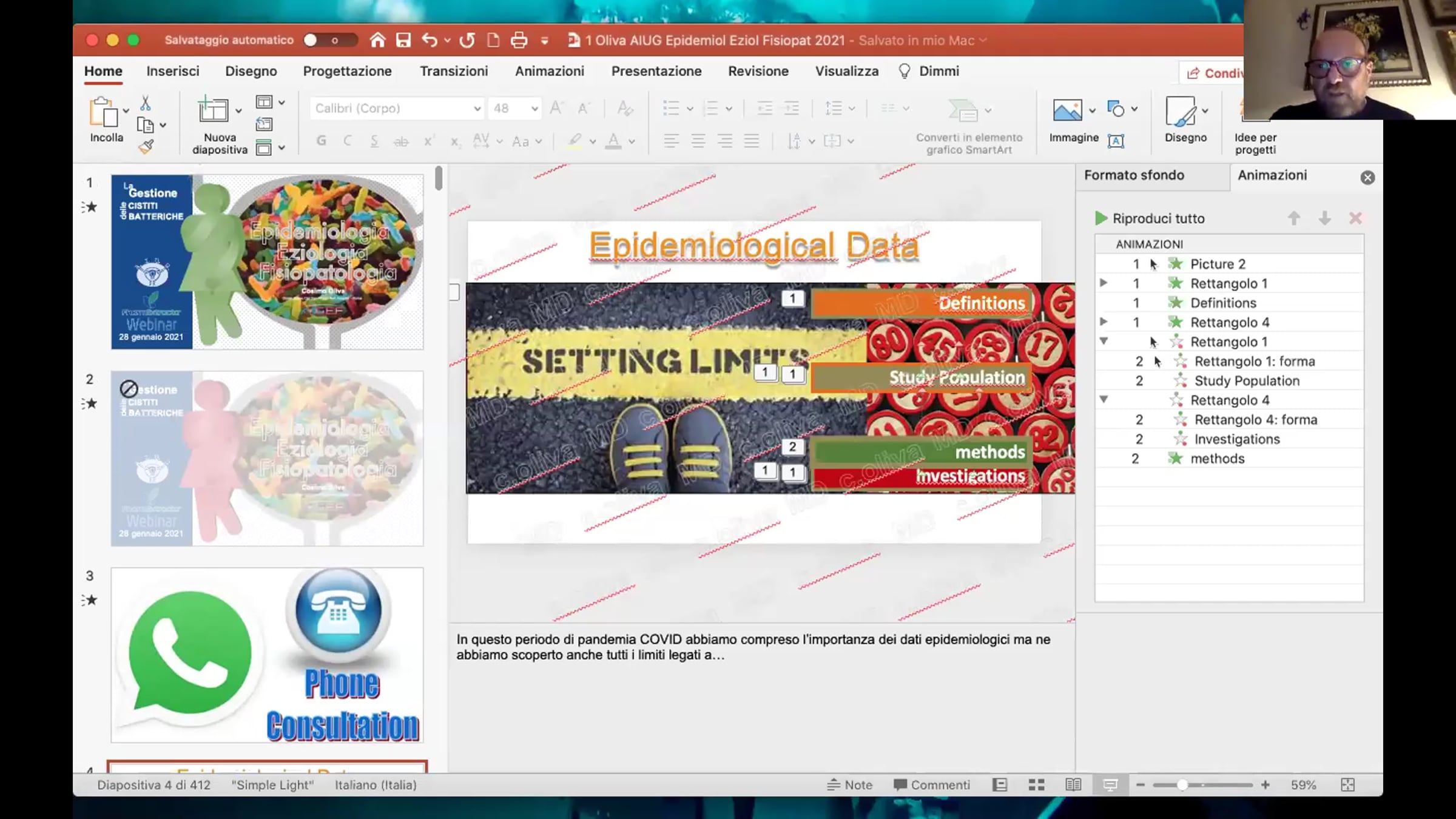The width and height of the screenshot is (1456, 819).
Task: Click the zoom in plus button
Action: tap(1266, 785)
